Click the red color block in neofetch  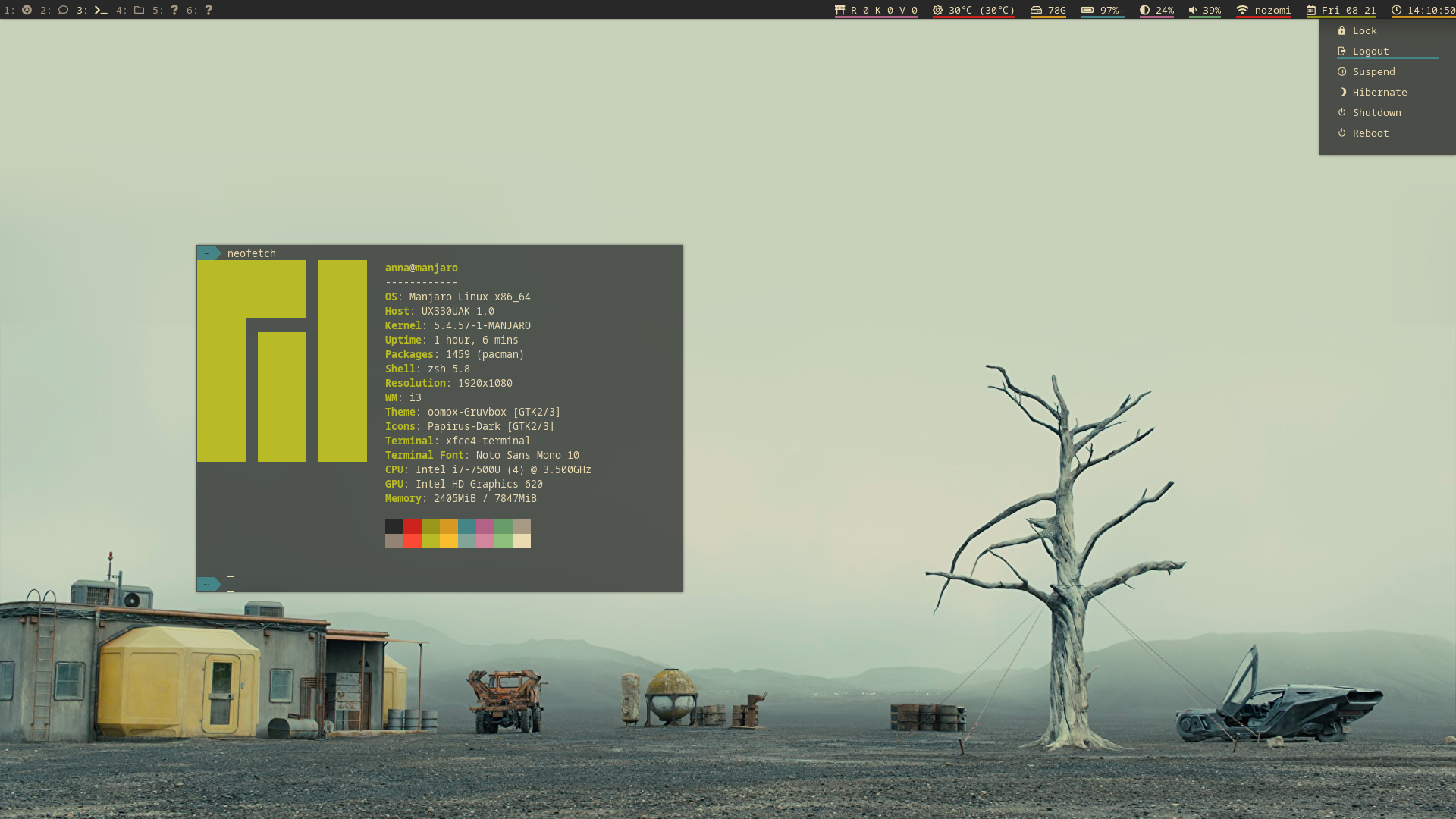[412, 527]
